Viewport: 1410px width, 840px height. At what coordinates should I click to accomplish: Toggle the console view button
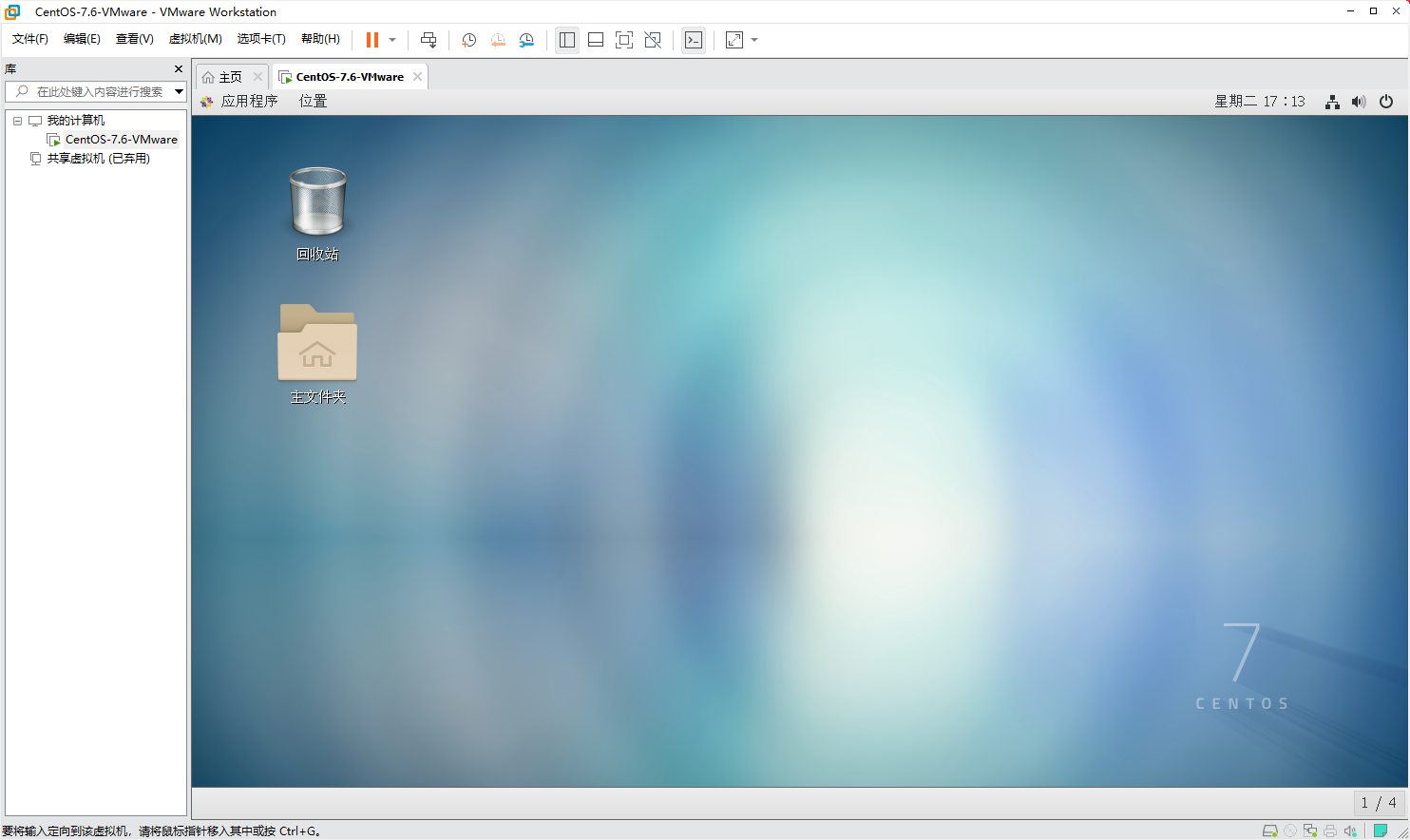(x=694, y=40)
